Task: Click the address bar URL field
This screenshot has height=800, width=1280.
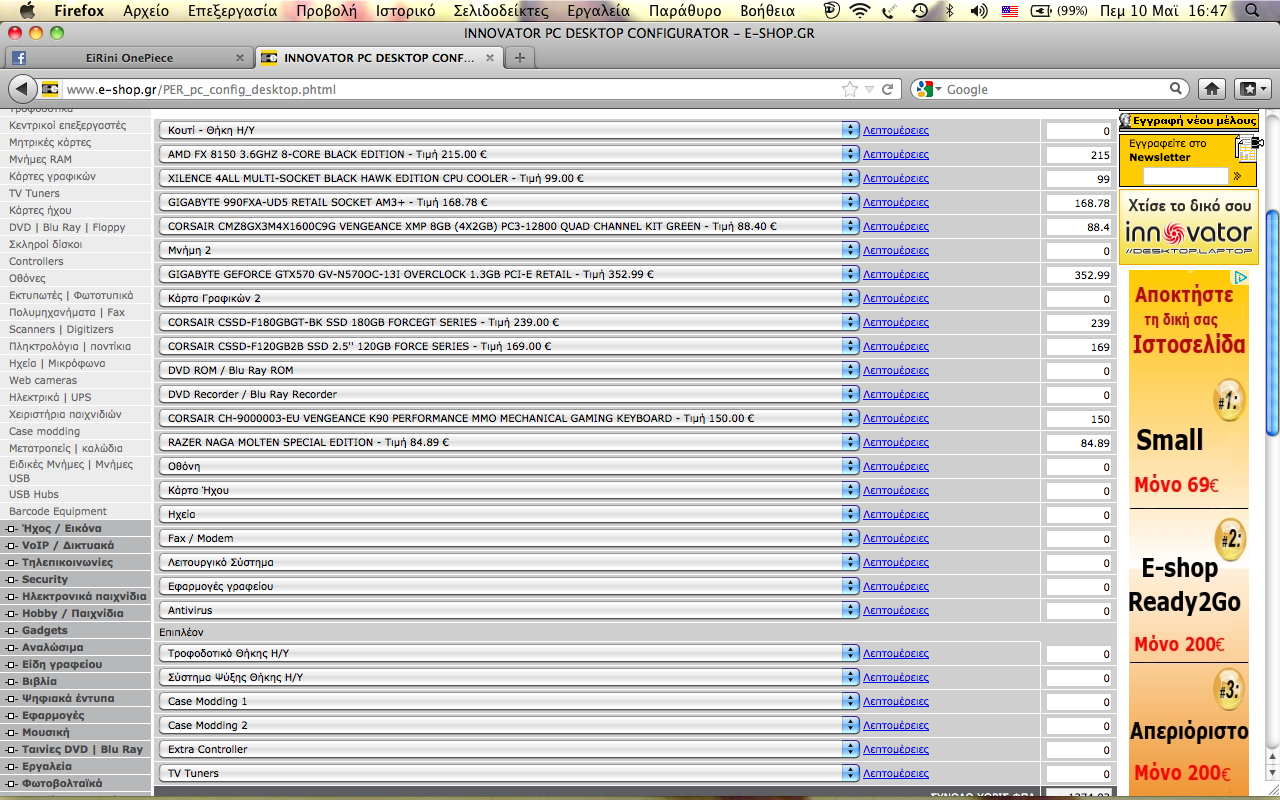Action: click(450, 89)
